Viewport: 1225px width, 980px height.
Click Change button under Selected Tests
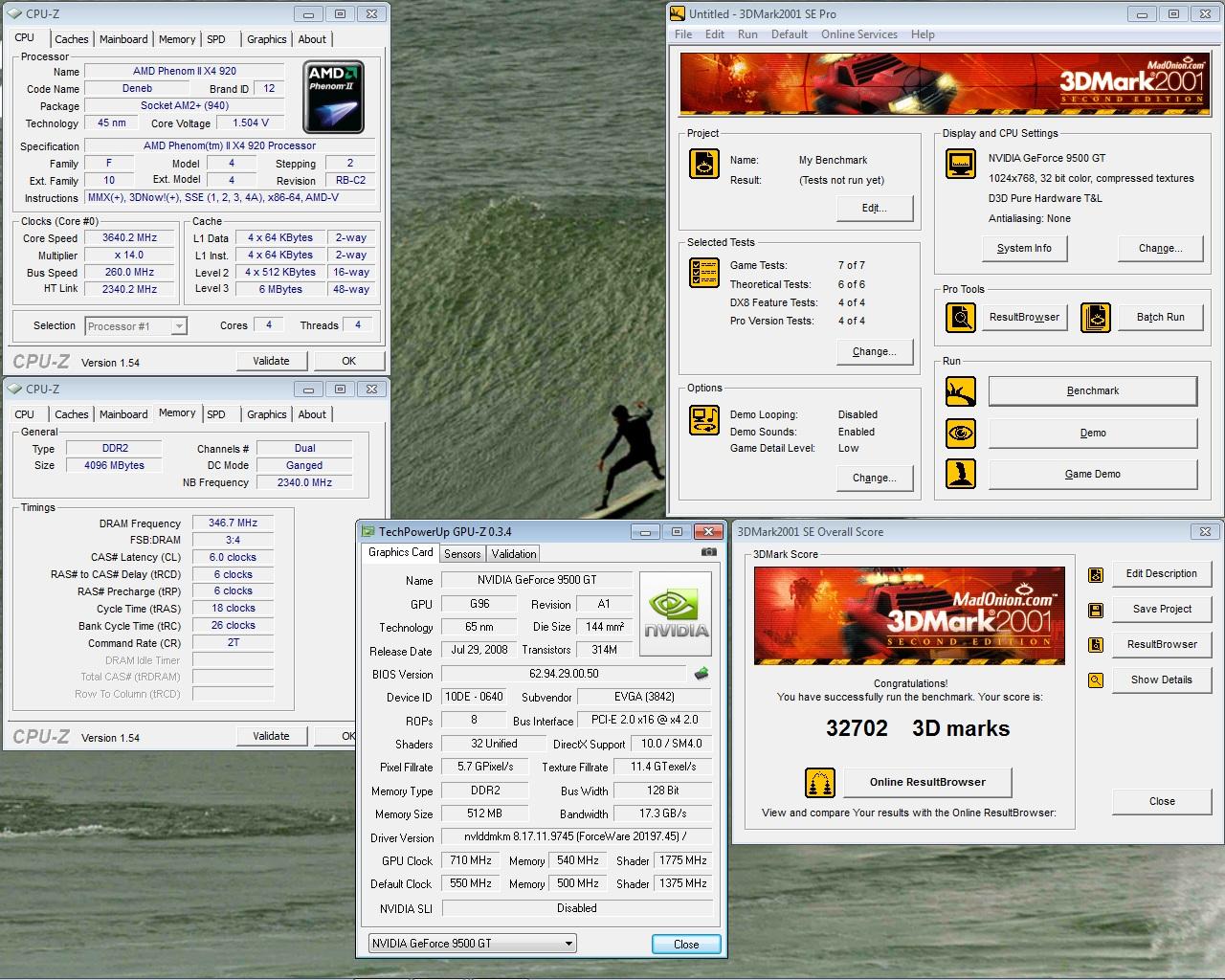pos(874,351)
